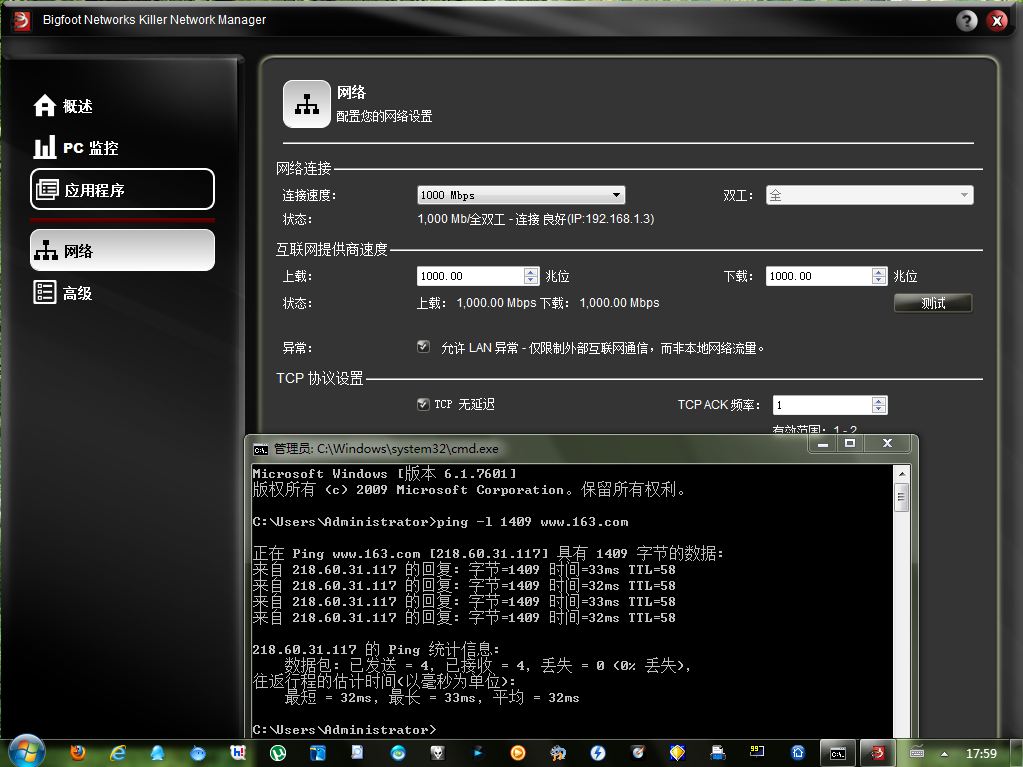This screenshot has height=767, width=1023.
Task: Increase 上载 upload speed with up arrow
Action: 531,272
